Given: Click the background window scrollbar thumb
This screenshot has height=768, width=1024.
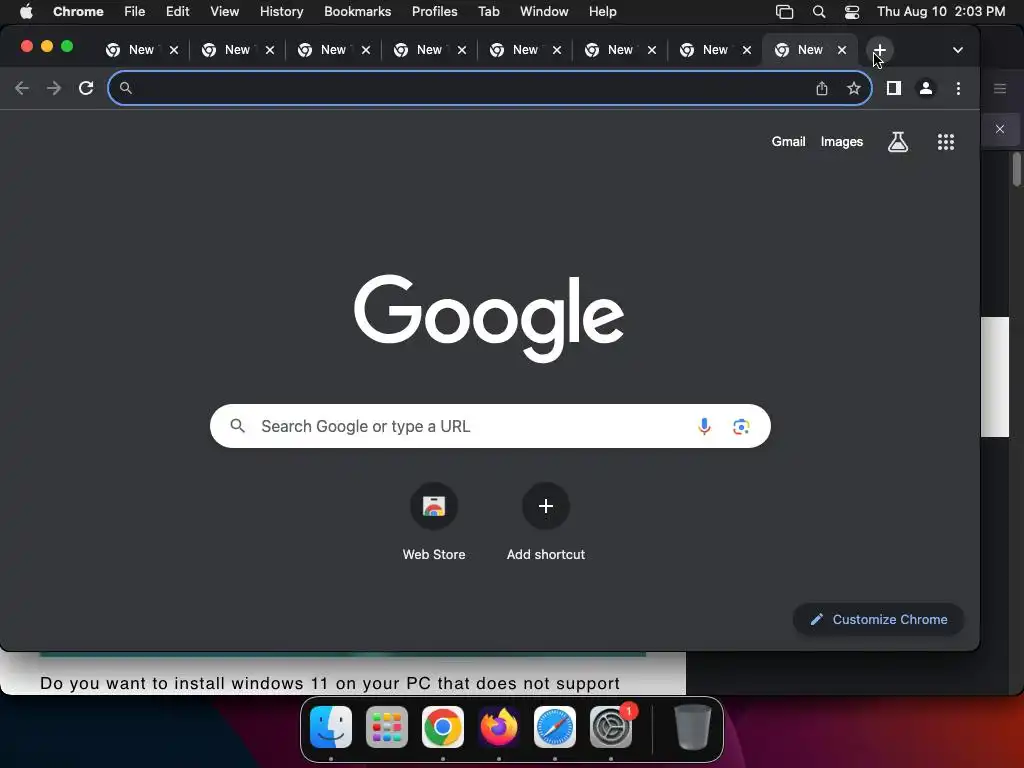Looking at the screenshot, I should [1017, 169].
